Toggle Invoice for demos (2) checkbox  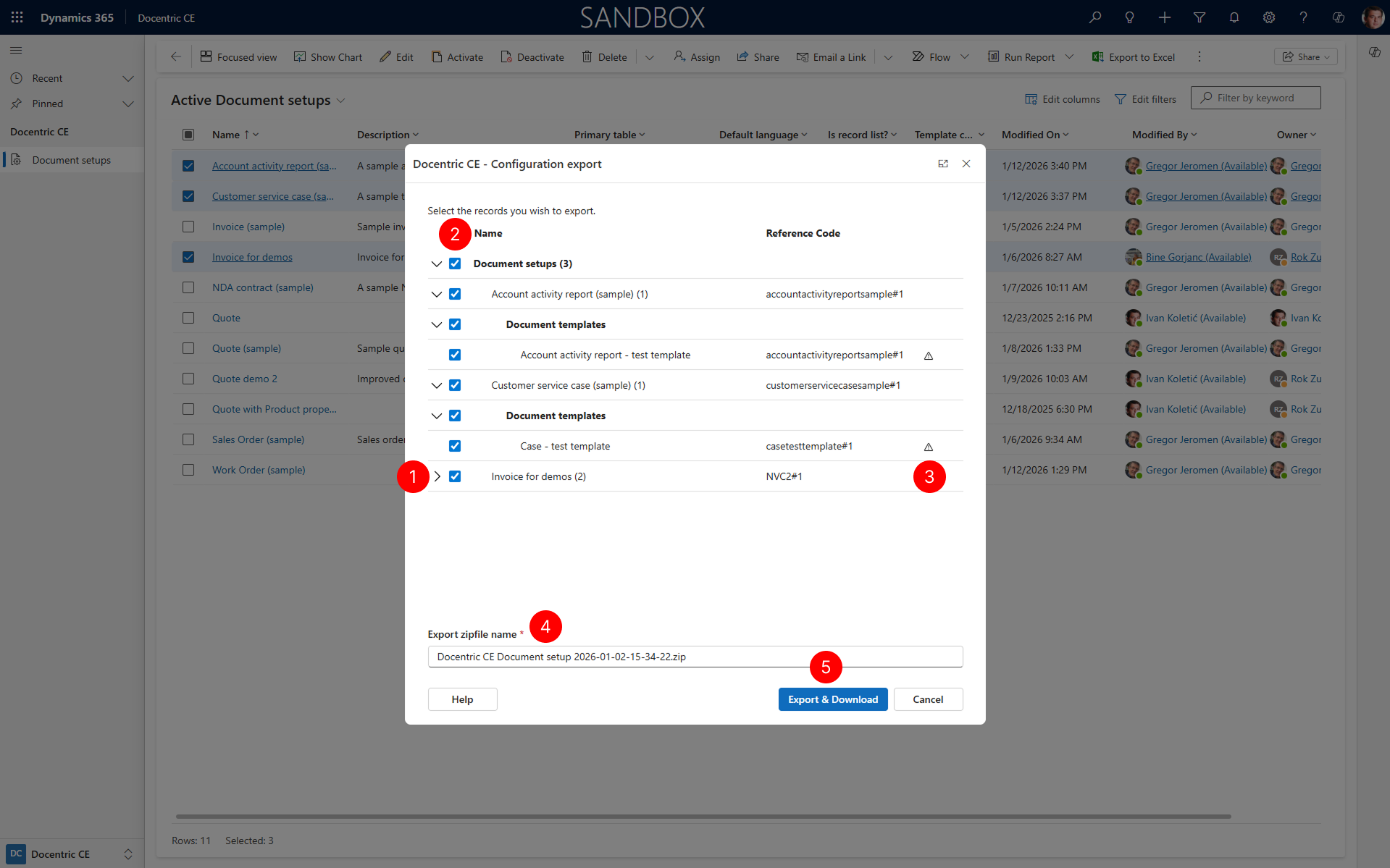(455, 476)
